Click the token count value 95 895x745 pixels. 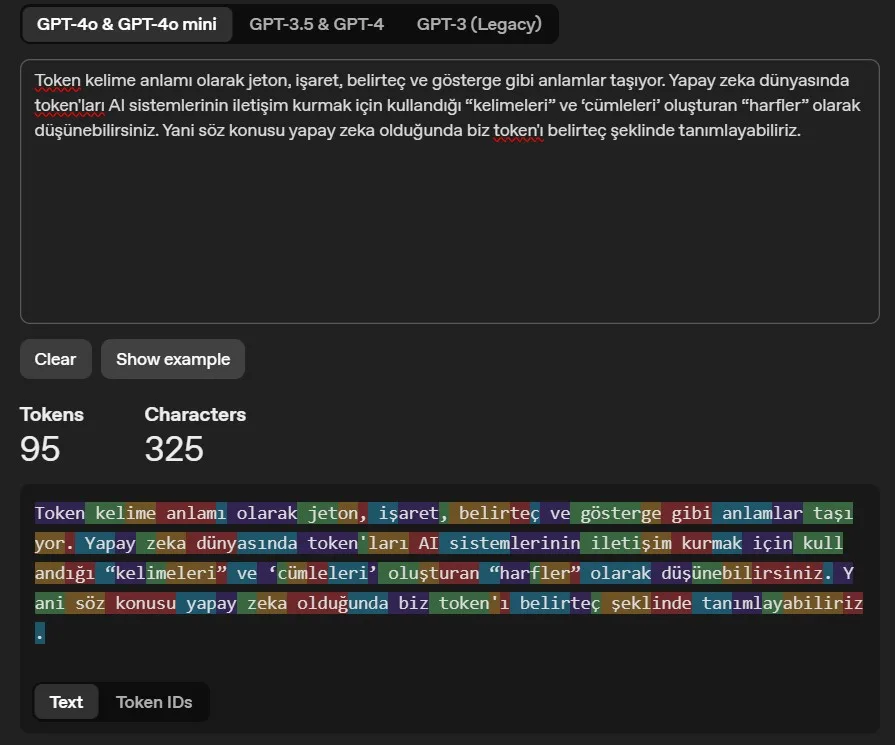(x=40, y=449)
